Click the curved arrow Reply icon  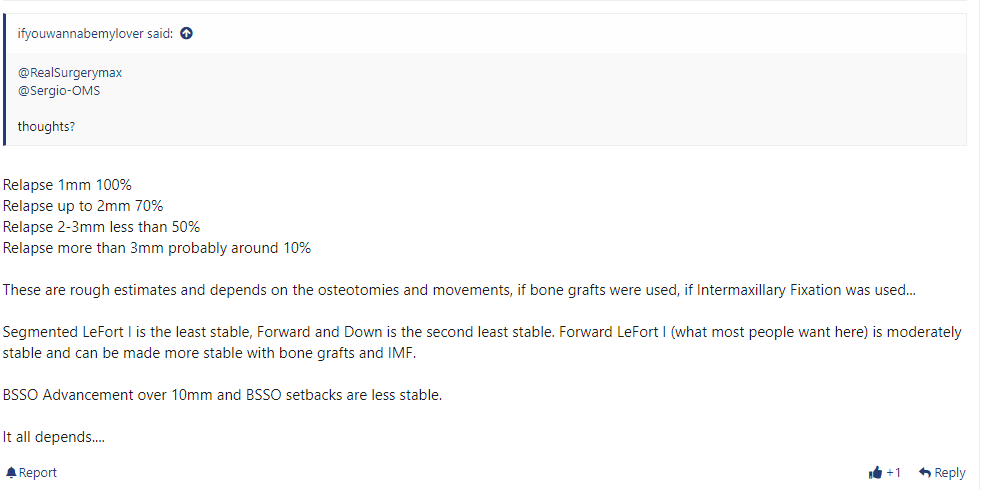[924, 472]
